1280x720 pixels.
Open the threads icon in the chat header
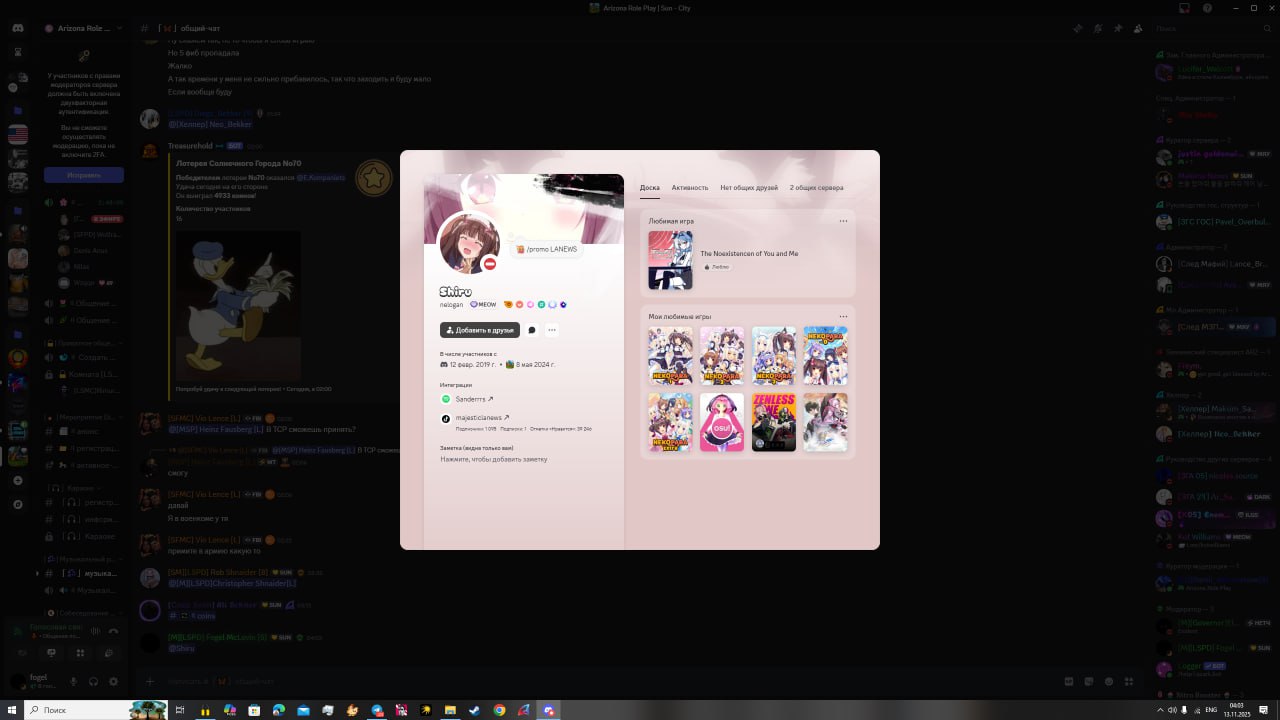(x=1078, y=29)
